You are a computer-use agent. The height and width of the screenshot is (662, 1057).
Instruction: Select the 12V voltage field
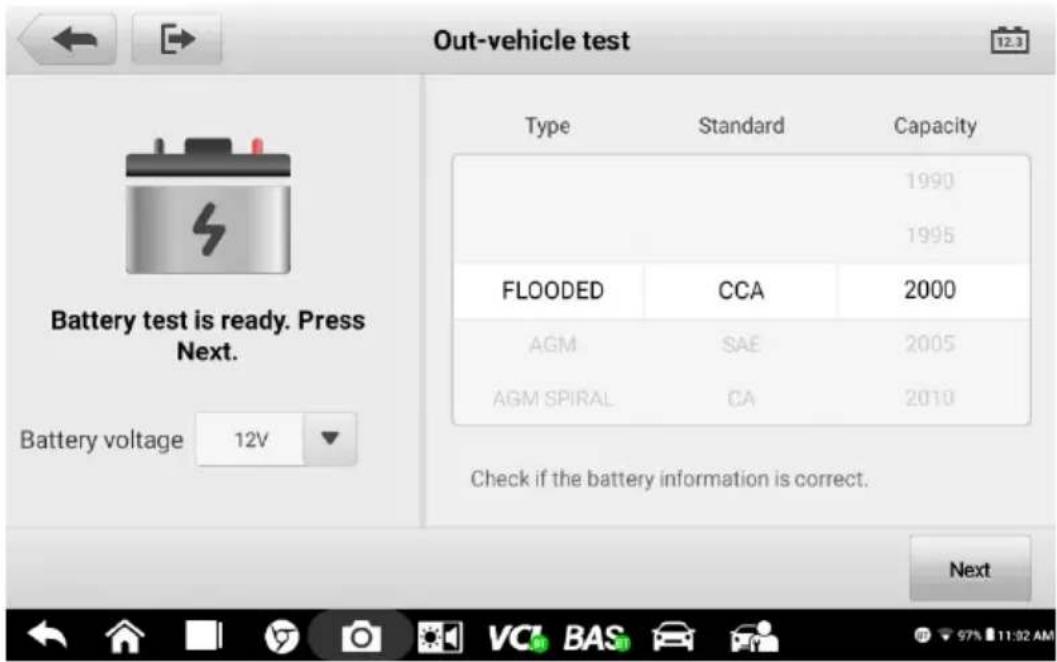[x=250, y=440]
